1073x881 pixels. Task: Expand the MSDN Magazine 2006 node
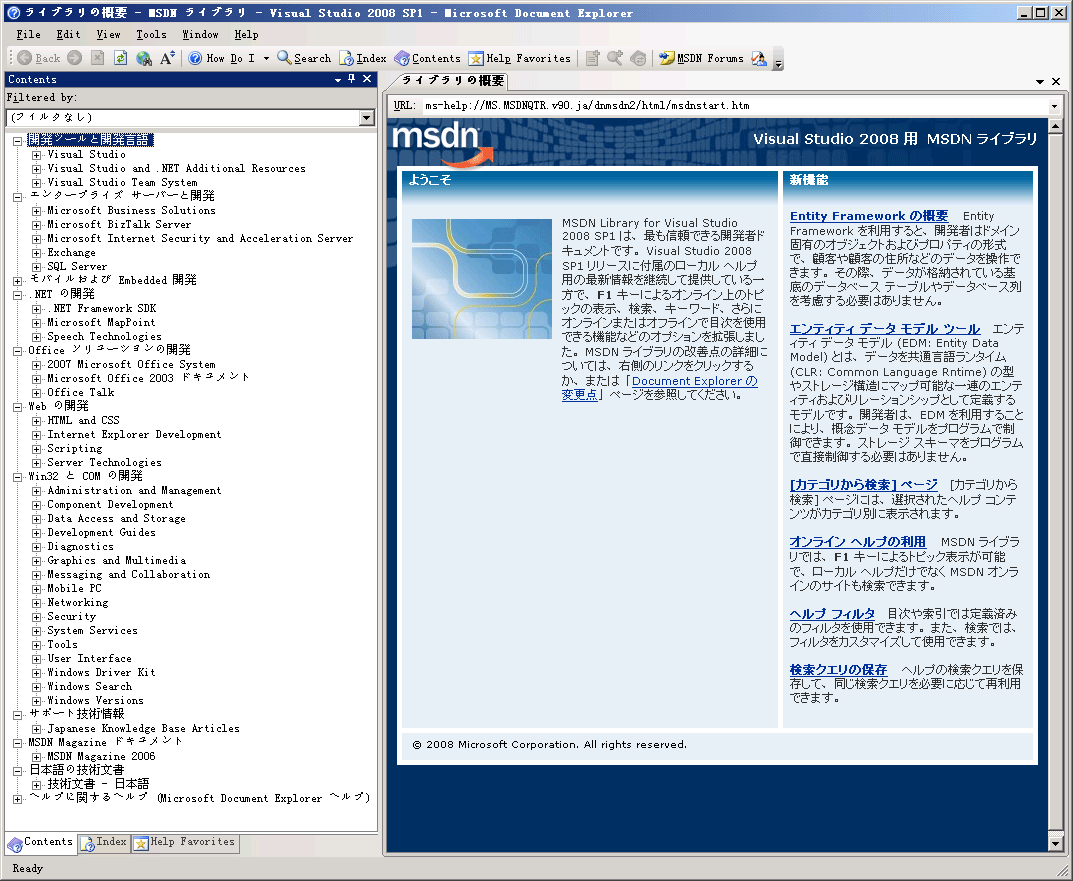36,757
